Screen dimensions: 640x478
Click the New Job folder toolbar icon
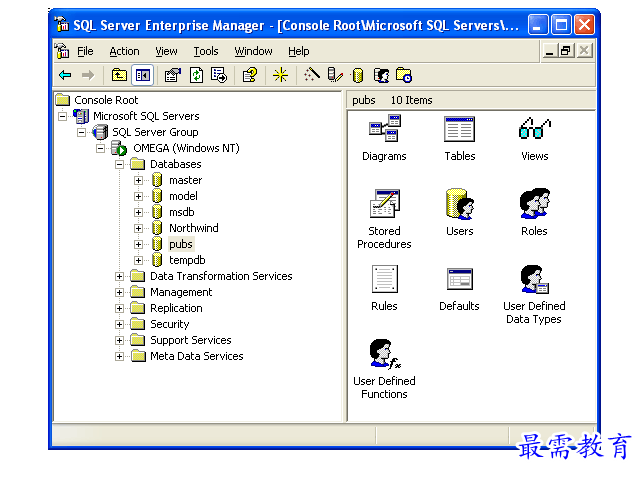[404, 75]
